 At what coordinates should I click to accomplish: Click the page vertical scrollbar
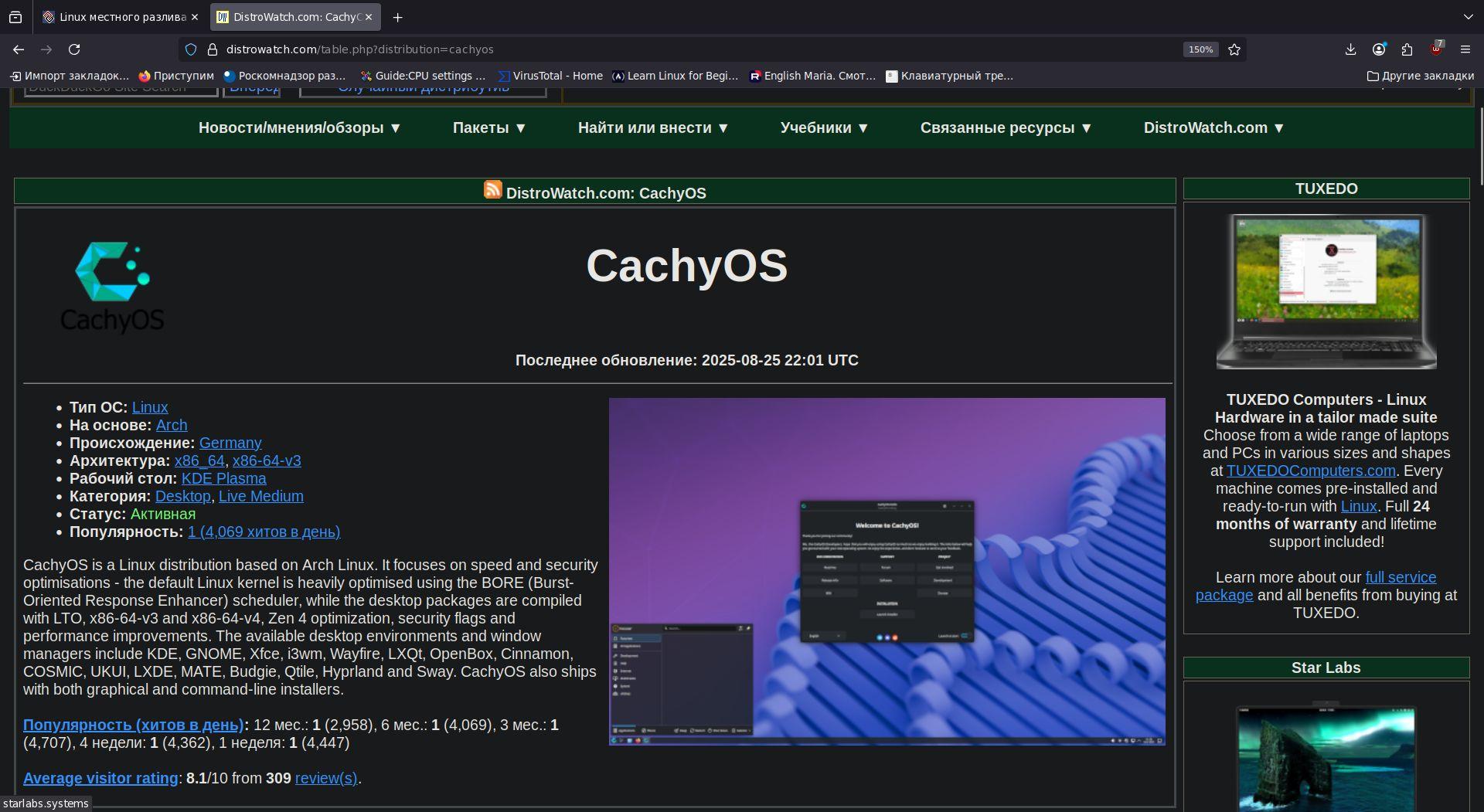[x=1481, y=147]
